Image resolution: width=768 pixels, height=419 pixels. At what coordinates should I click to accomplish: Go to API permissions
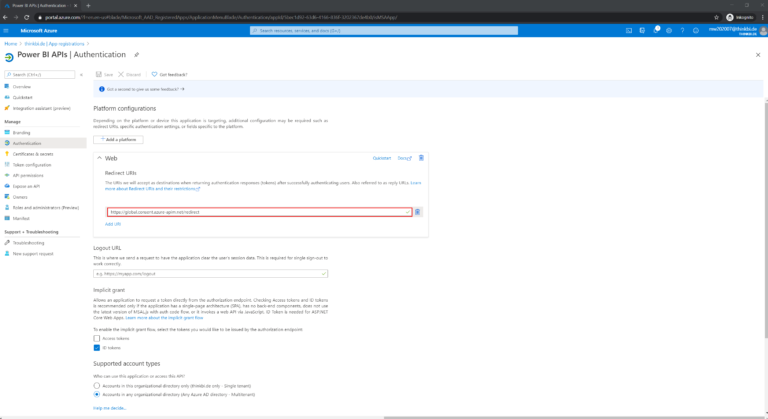click(x=29, y=175)
